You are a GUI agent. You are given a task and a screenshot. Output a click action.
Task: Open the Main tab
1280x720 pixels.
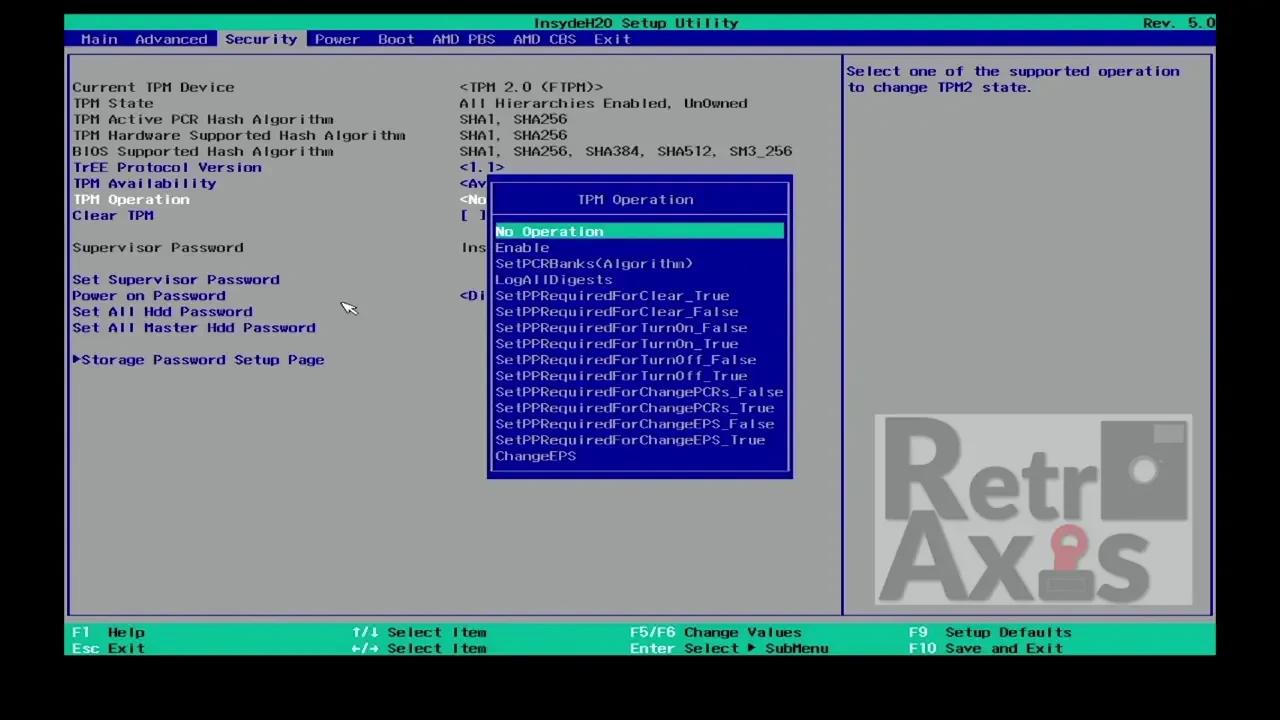[99, 39]
